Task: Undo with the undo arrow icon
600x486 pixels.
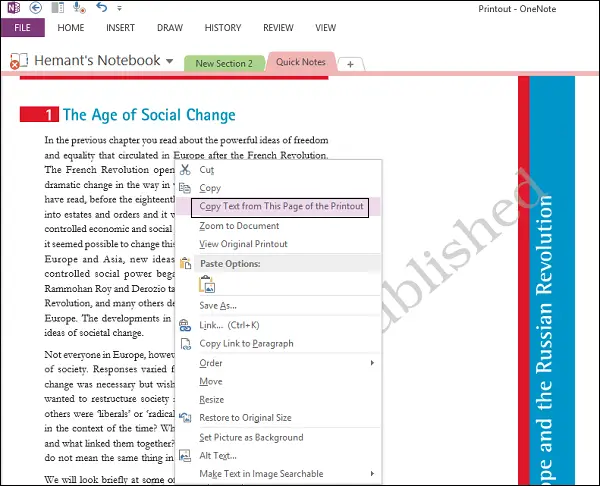Action: [x=101, y=7]
